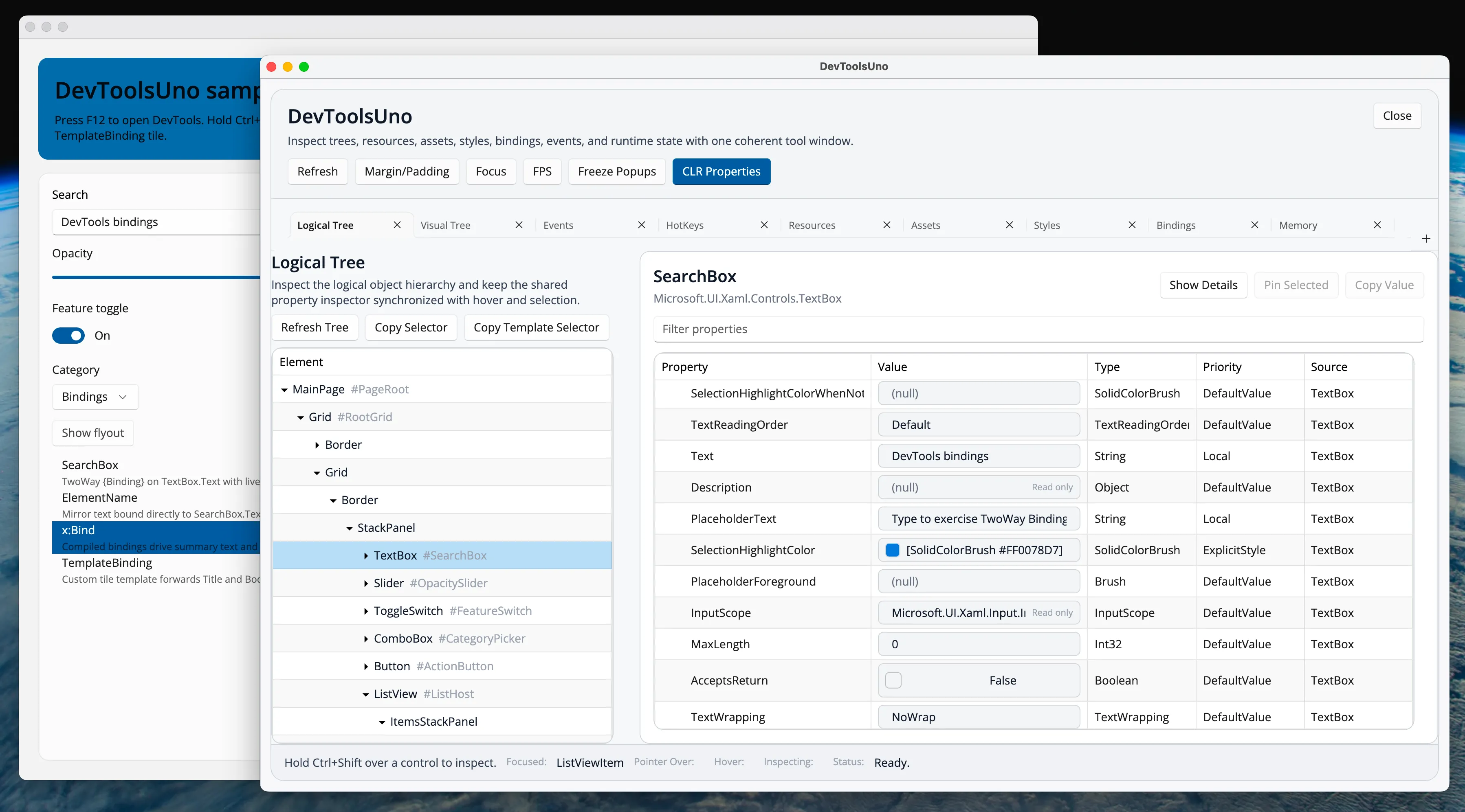The height and width of the screenshot is (812, 1465).
Task: Open the Resources tab
Action: 812,225
